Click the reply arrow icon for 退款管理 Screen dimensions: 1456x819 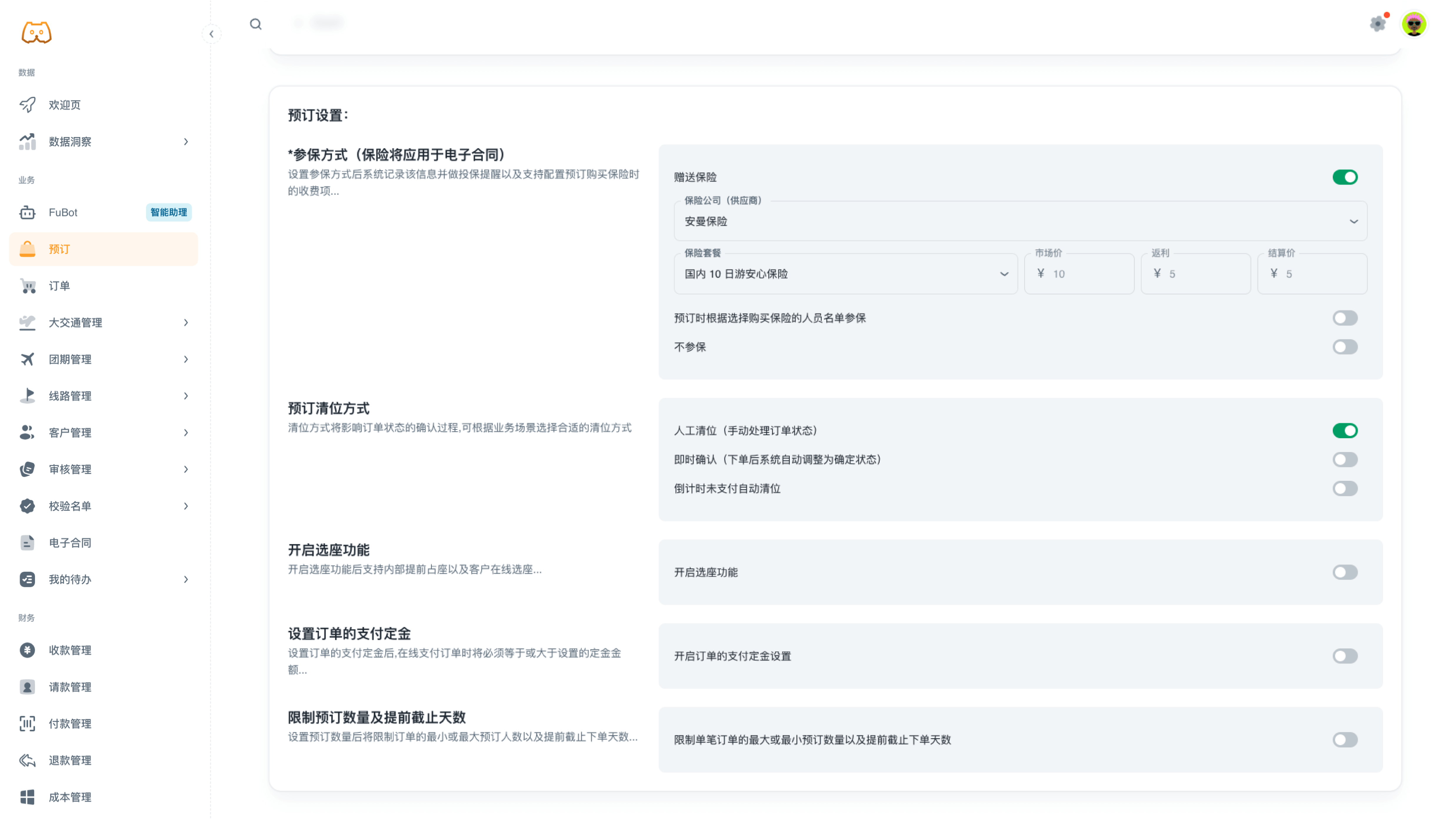pyautogui.click(x=27, y=761)
